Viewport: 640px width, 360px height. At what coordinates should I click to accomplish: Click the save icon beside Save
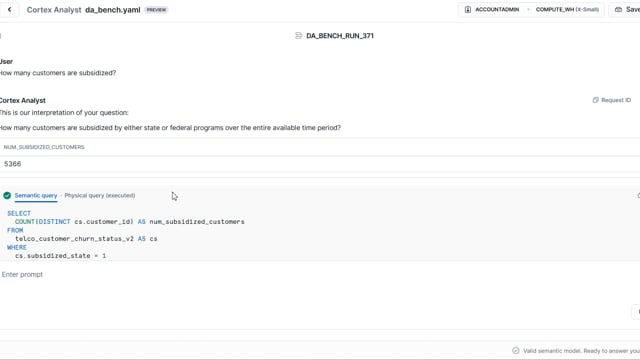point(618,9)
